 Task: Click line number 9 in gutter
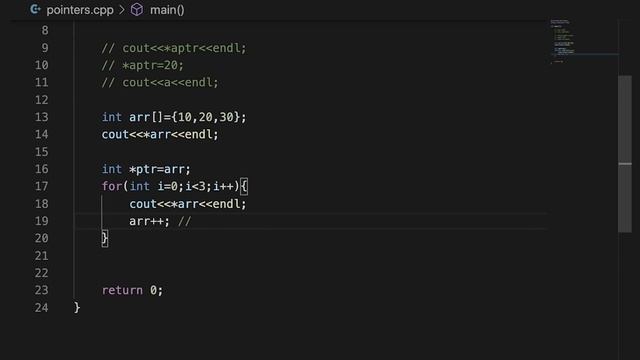click(x=45, y=48)
